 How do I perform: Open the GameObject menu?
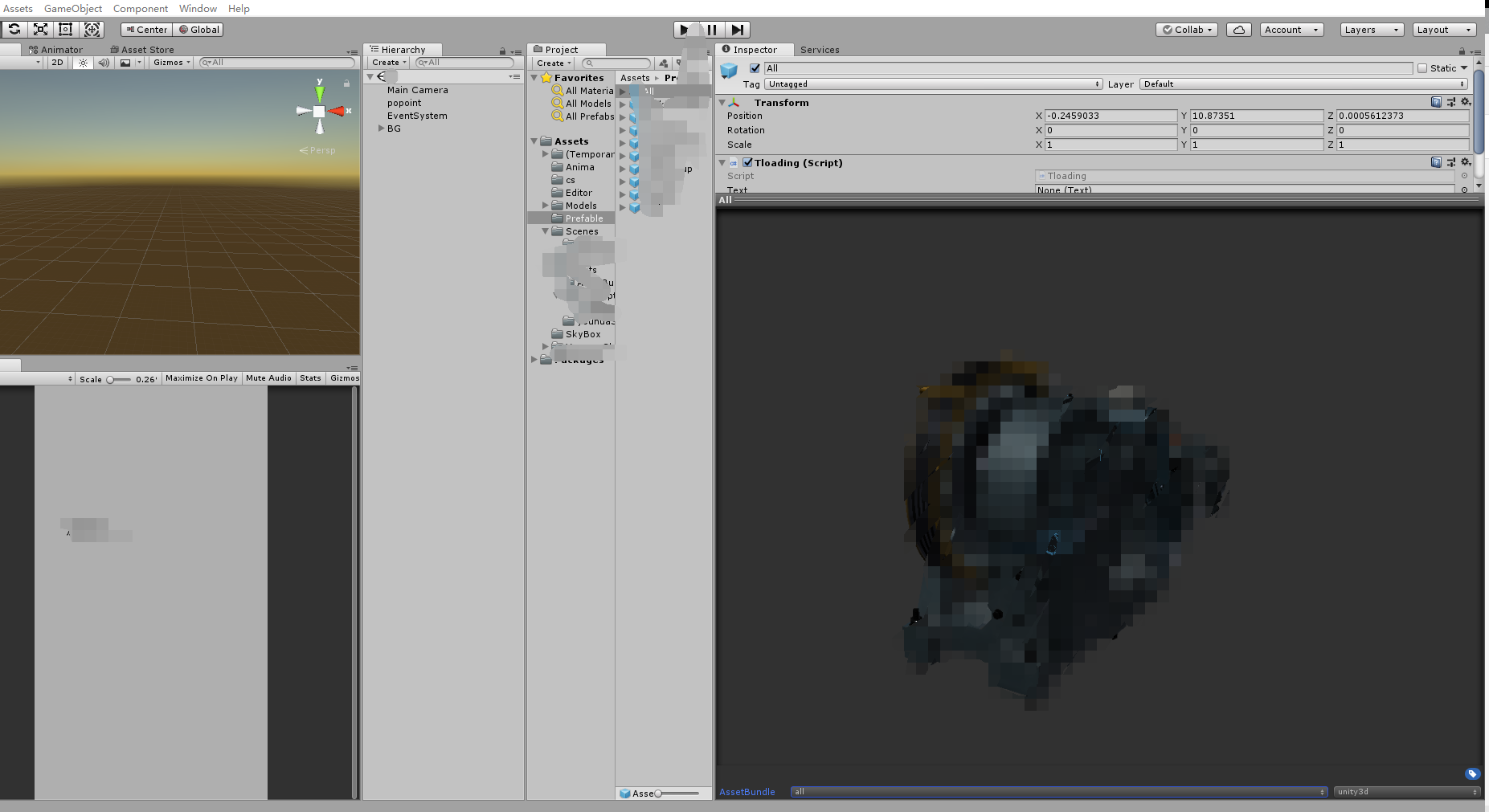(x=73, y=9)
